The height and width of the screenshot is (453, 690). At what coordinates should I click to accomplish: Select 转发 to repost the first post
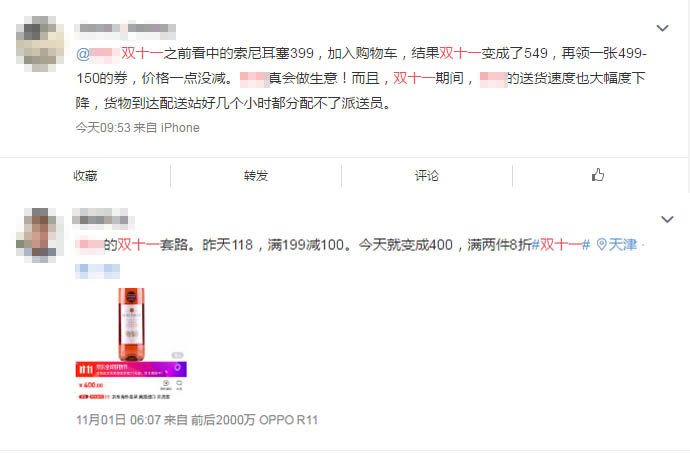tap(256, 176)
